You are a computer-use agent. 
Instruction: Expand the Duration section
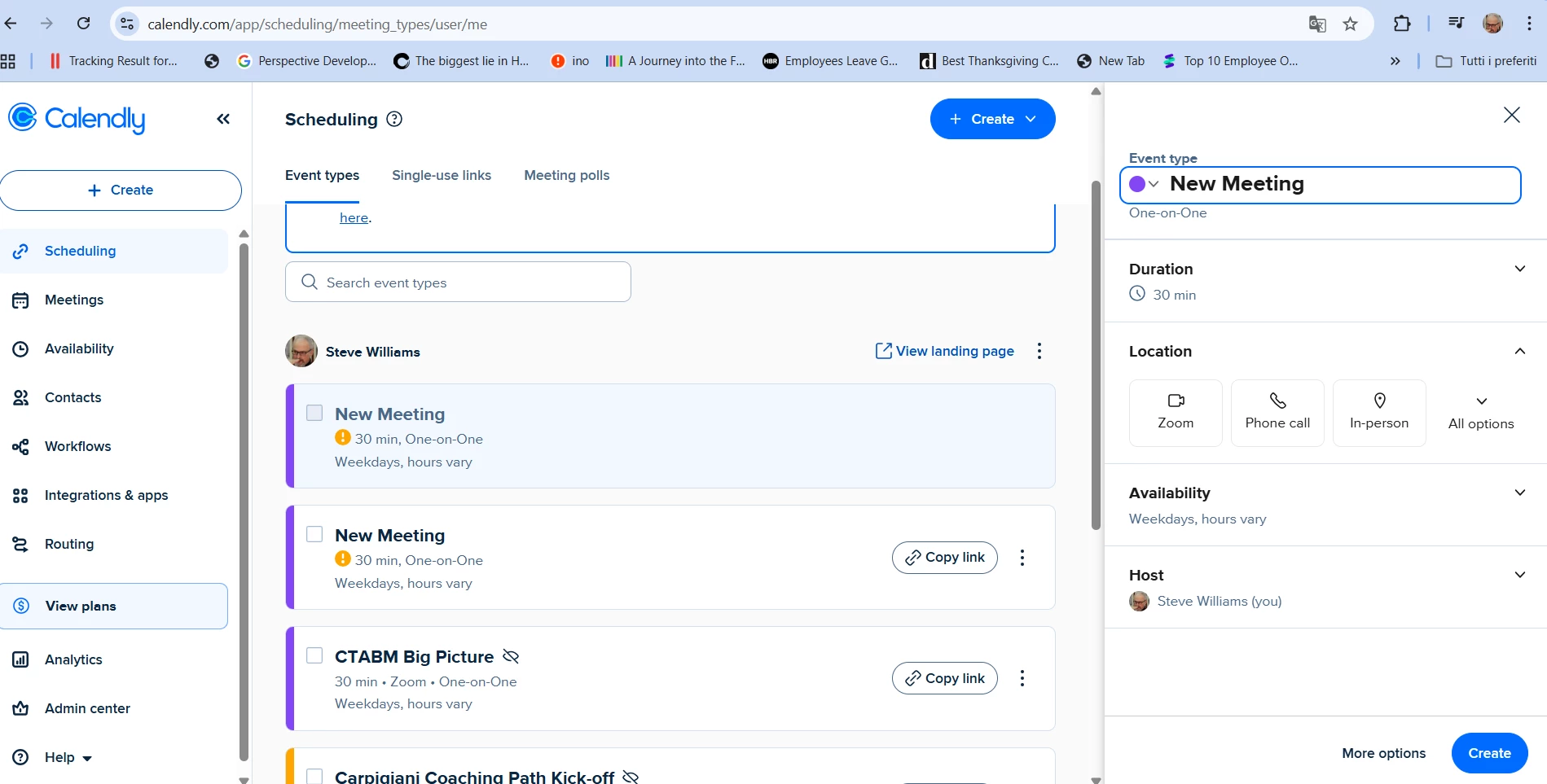[1519, 269]
